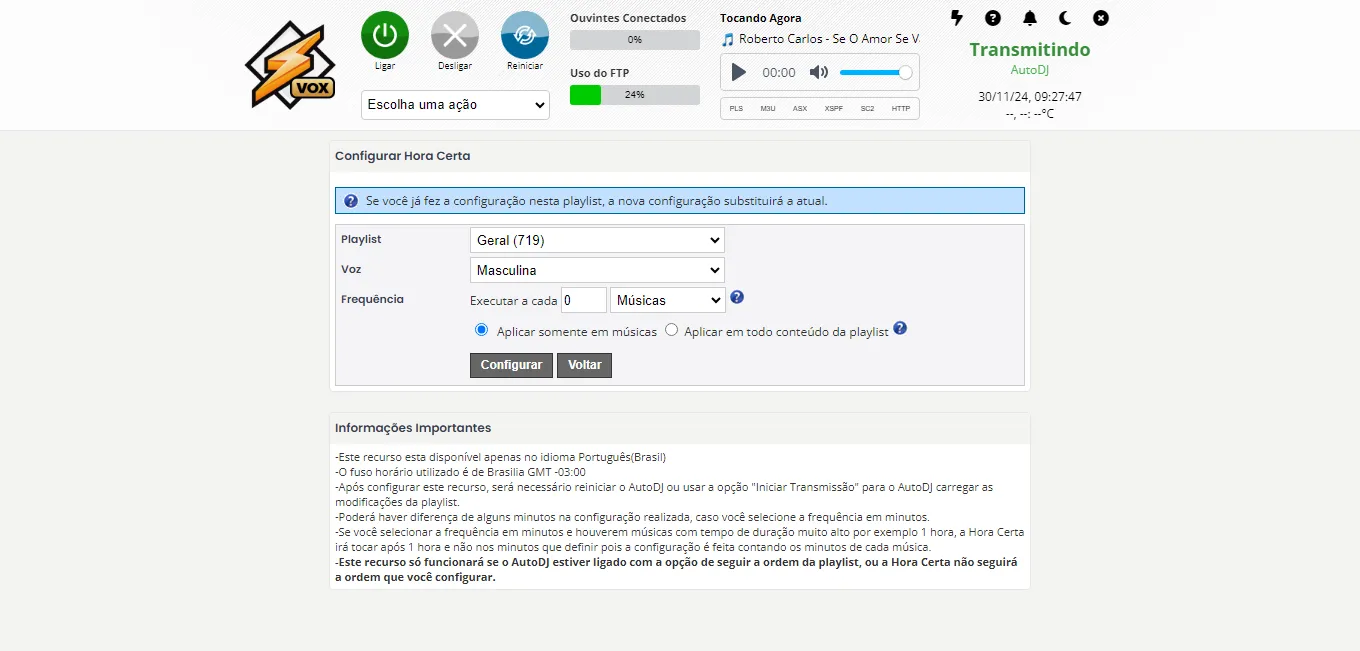Open help via top question mark icon

pos(993,18)
